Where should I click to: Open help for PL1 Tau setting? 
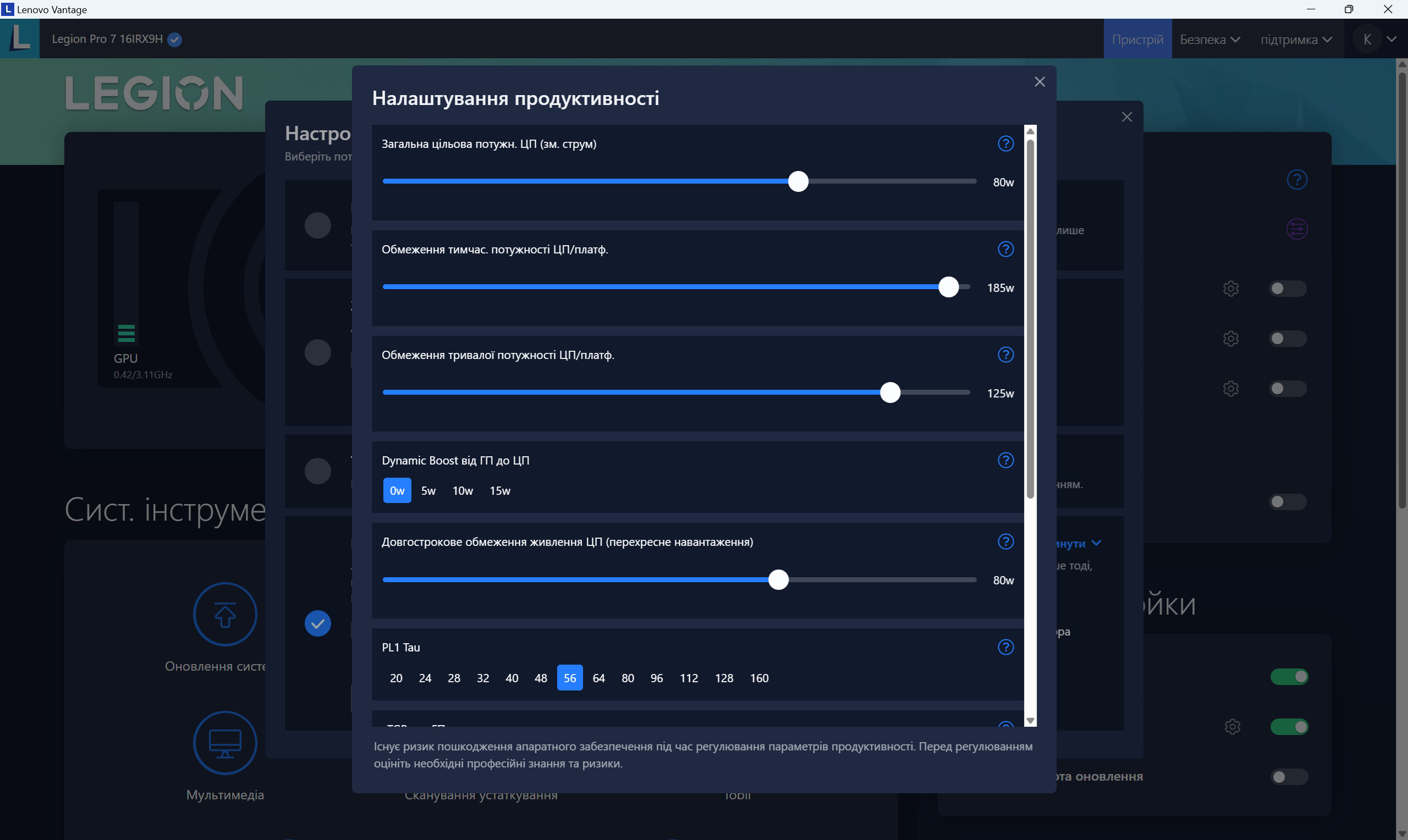click(1005, 647)
